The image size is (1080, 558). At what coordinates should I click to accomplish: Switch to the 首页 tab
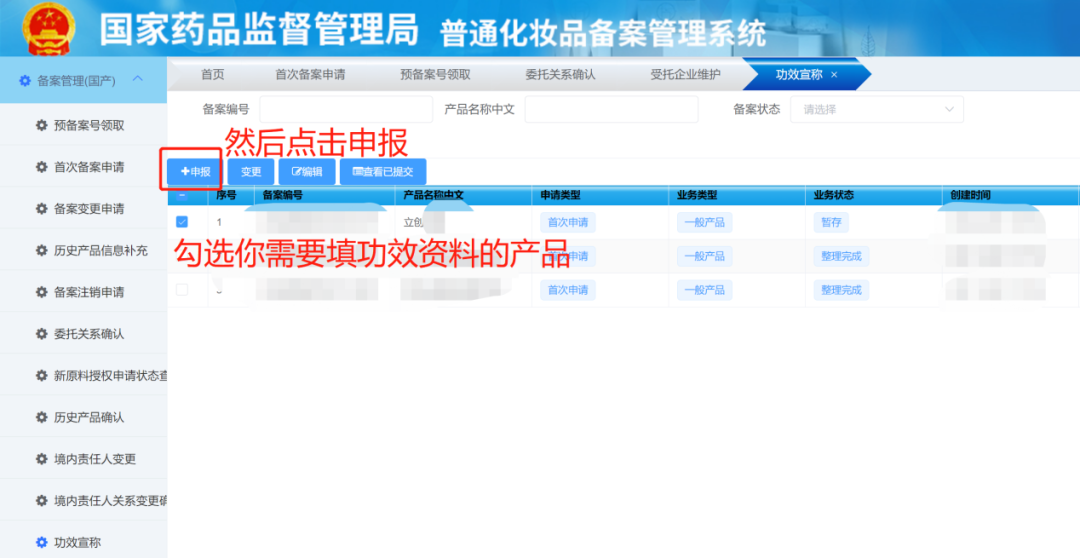[x=213, y=74]
